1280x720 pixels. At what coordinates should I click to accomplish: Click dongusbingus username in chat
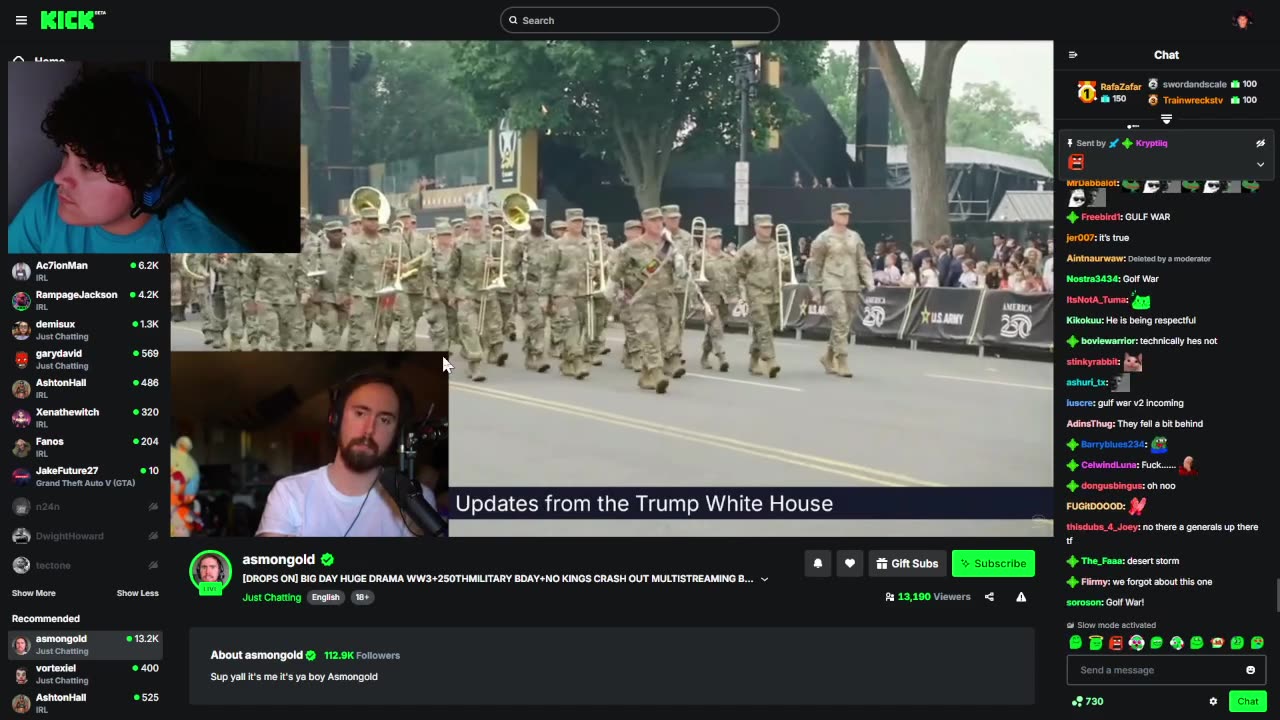pyautogui.click(x=1112, y=486)
